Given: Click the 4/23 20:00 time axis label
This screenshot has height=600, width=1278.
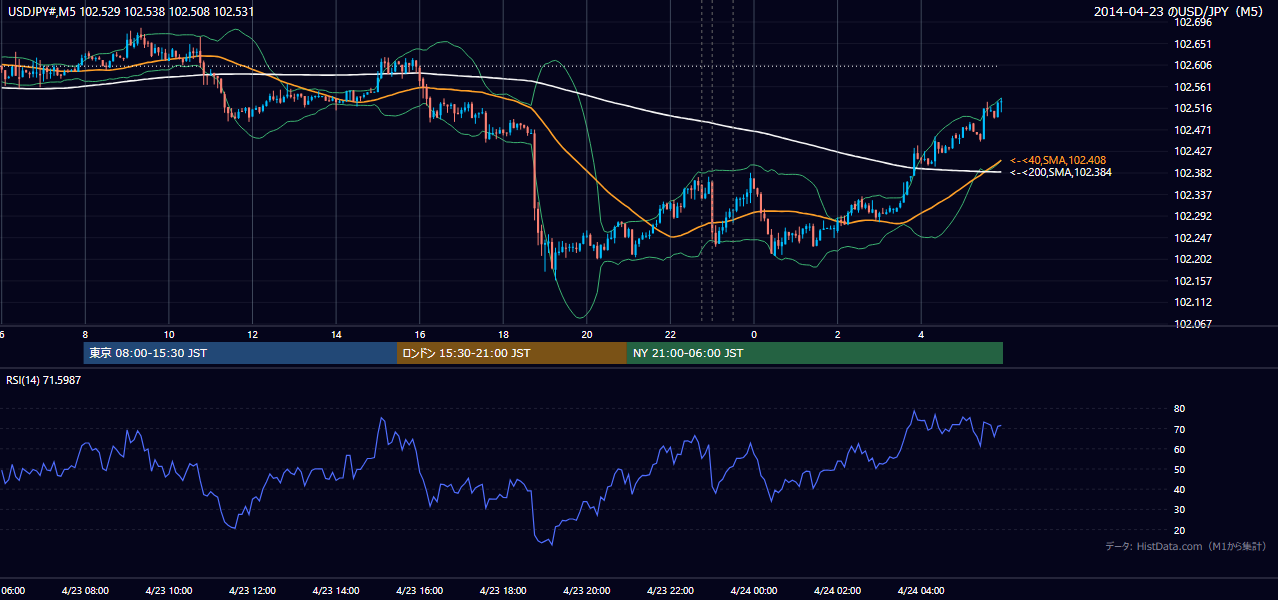Looking at the screenshot, I should pyautogui.click(x=587, y=590).
